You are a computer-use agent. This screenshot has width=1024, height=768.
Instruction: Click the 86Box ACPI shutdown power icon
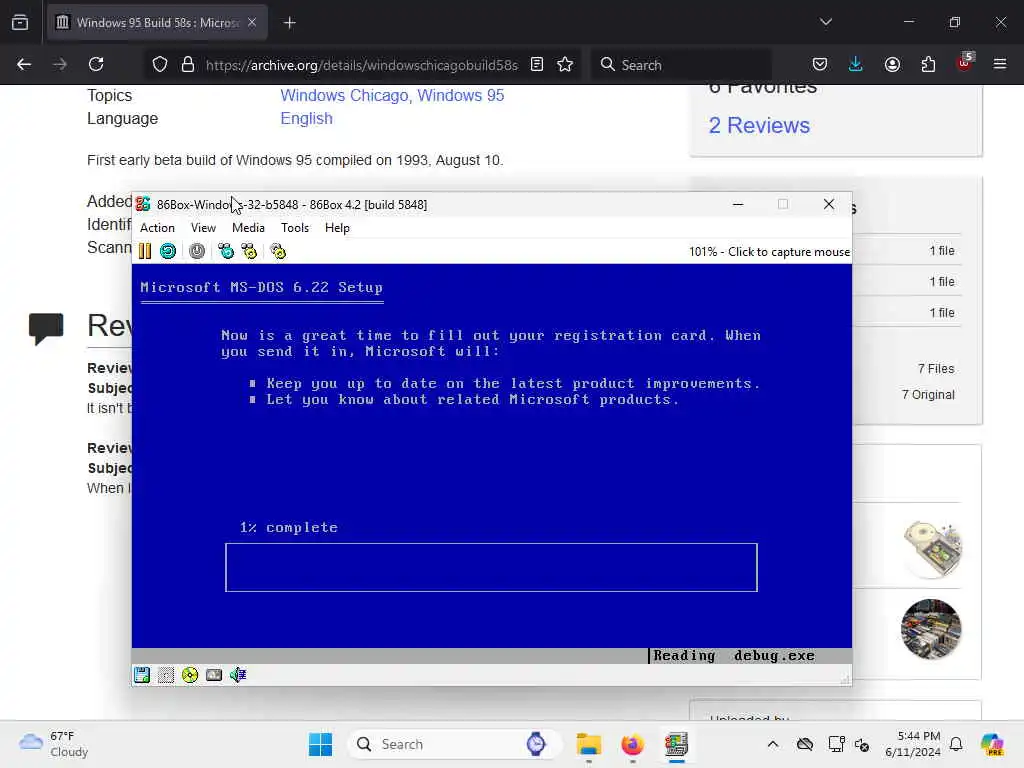coord(197,251)
